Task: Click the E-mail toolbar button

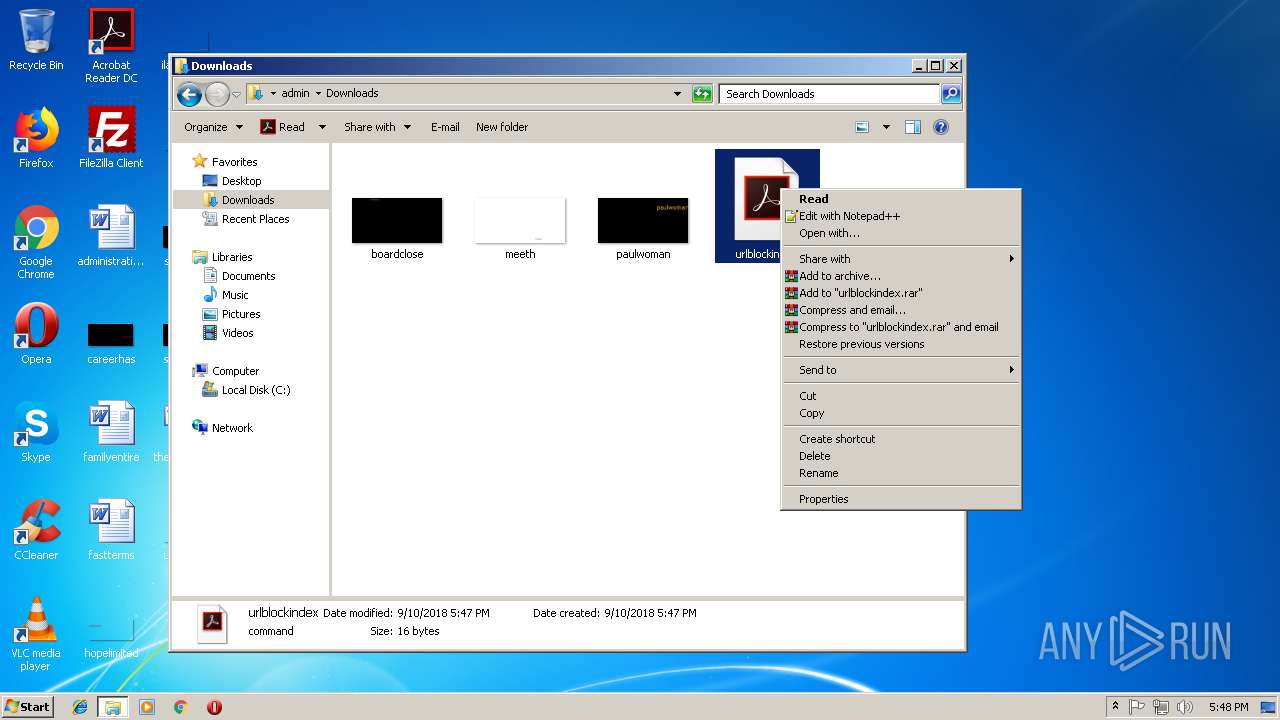Action: (445, 127)
